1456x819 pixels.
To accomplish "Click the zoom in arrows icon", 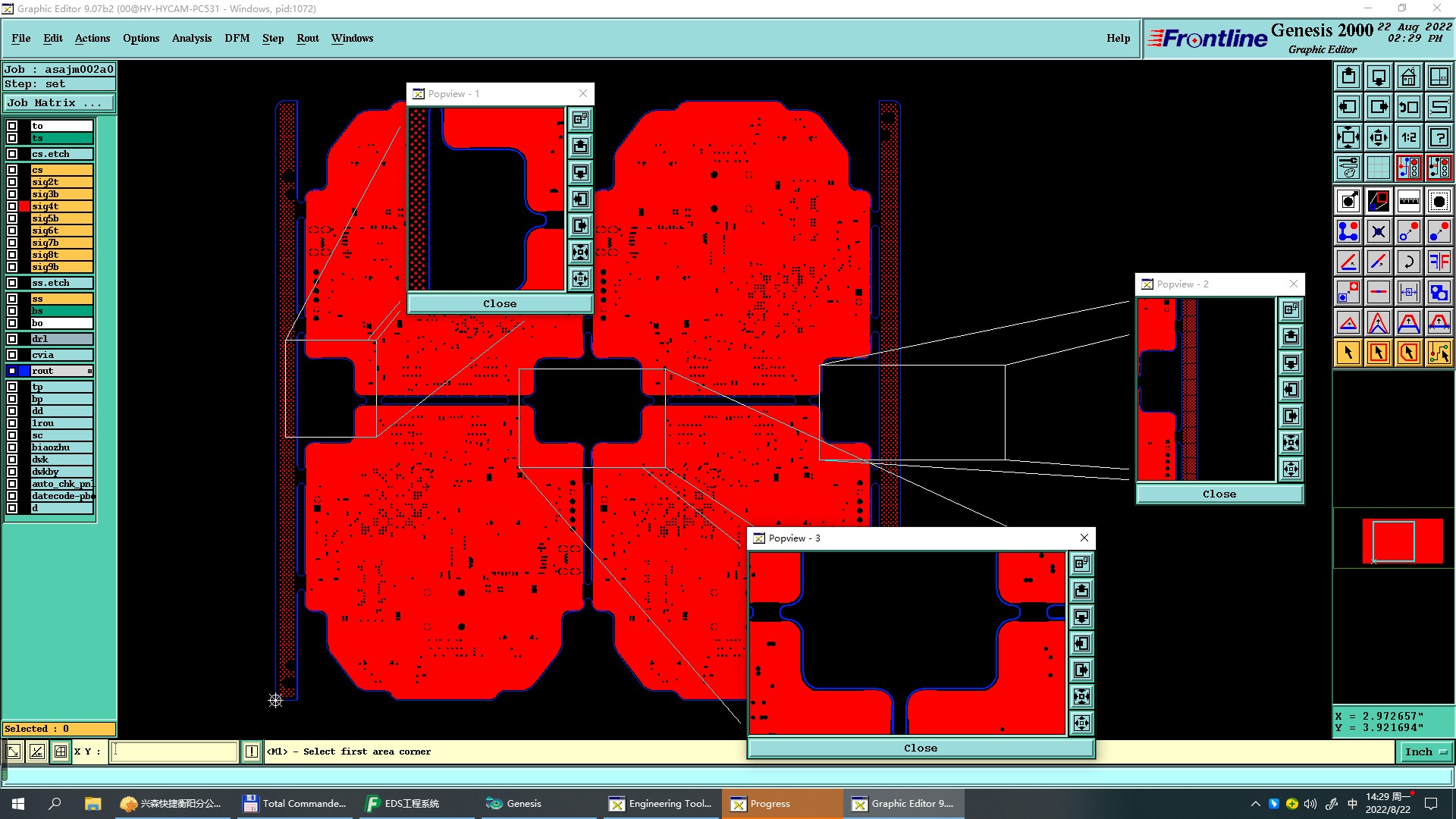I will (1378, 137).
